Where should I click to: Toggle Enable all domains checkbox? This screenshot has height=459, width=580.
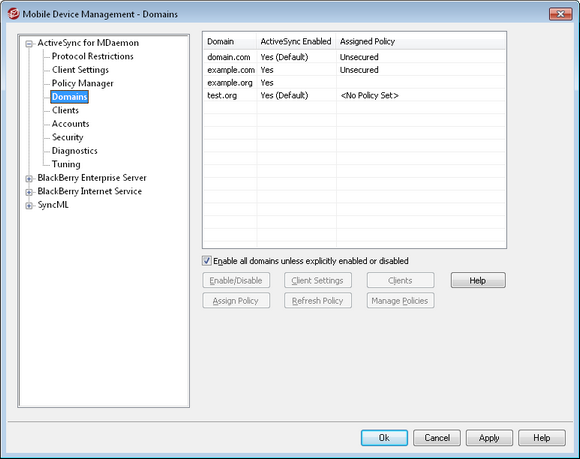[207, 261]
